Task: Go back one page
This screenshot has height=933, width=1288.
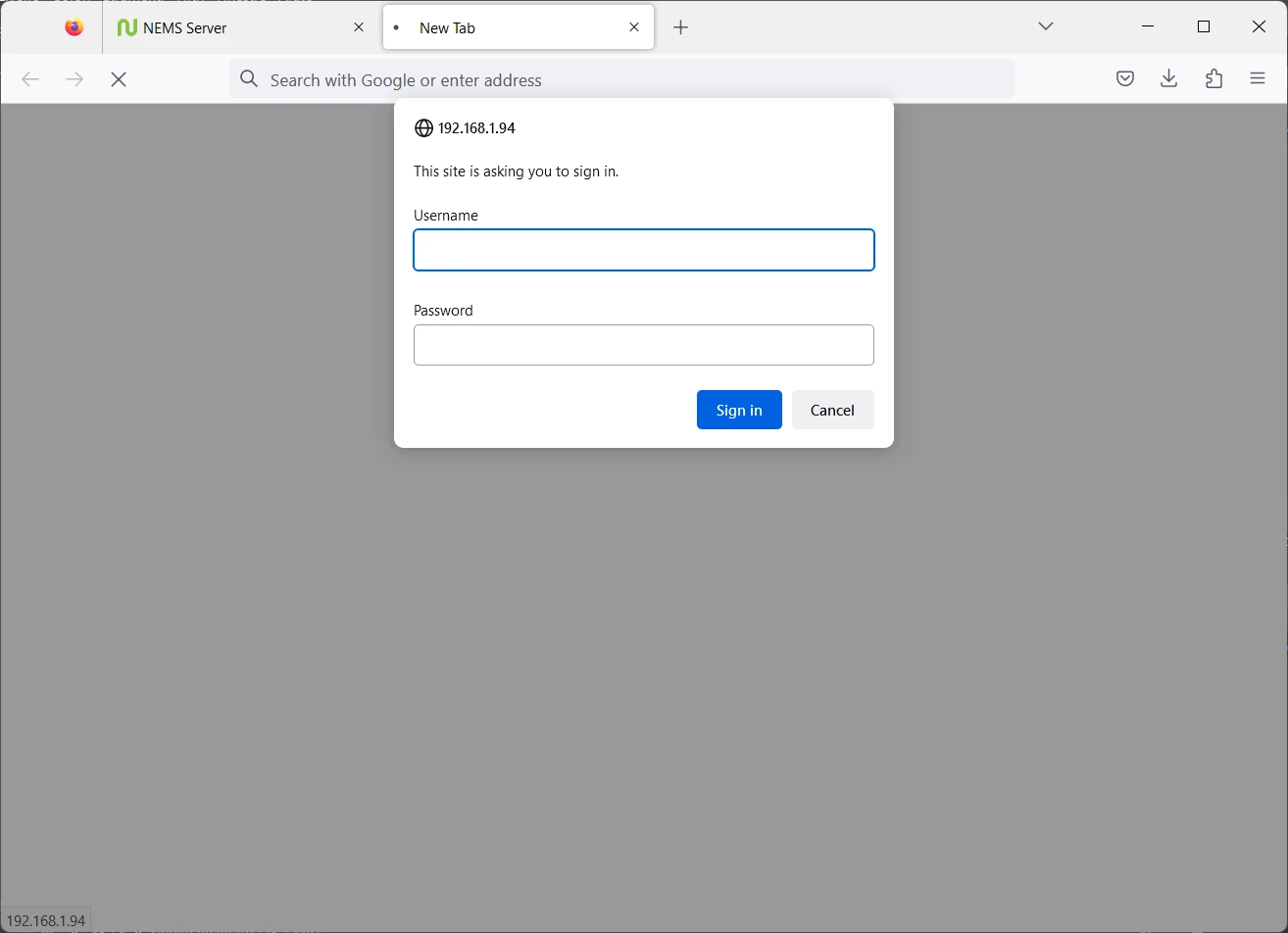Action: tap(30, 79)
